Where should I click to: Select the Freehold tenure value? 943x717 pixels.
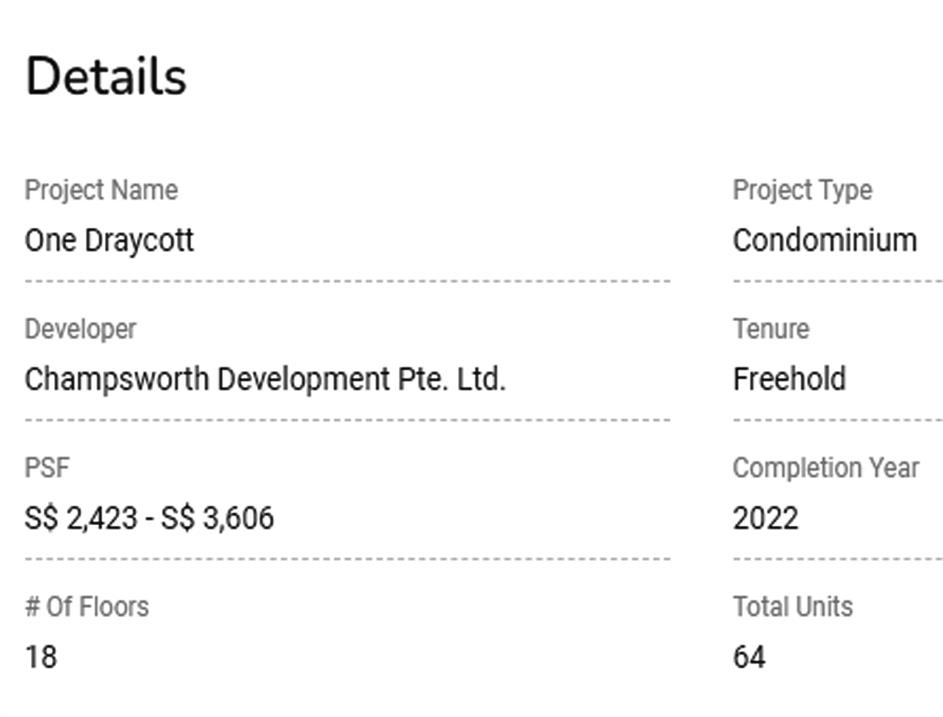click(789, 379)
